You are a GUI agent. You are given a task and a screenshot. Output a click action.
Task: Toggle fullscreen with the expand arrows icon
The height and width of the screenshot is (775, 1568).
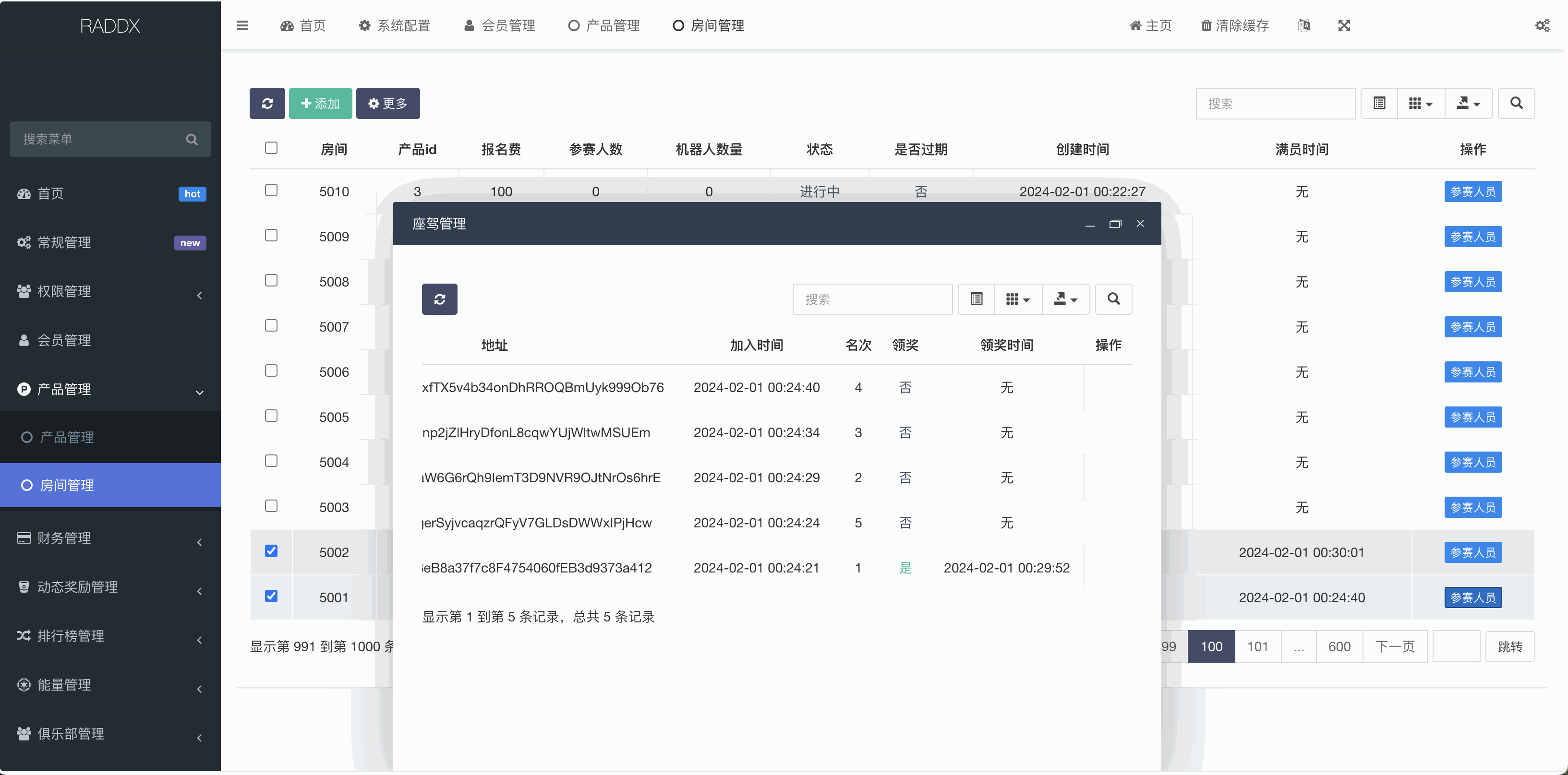tap(1344, 25)
